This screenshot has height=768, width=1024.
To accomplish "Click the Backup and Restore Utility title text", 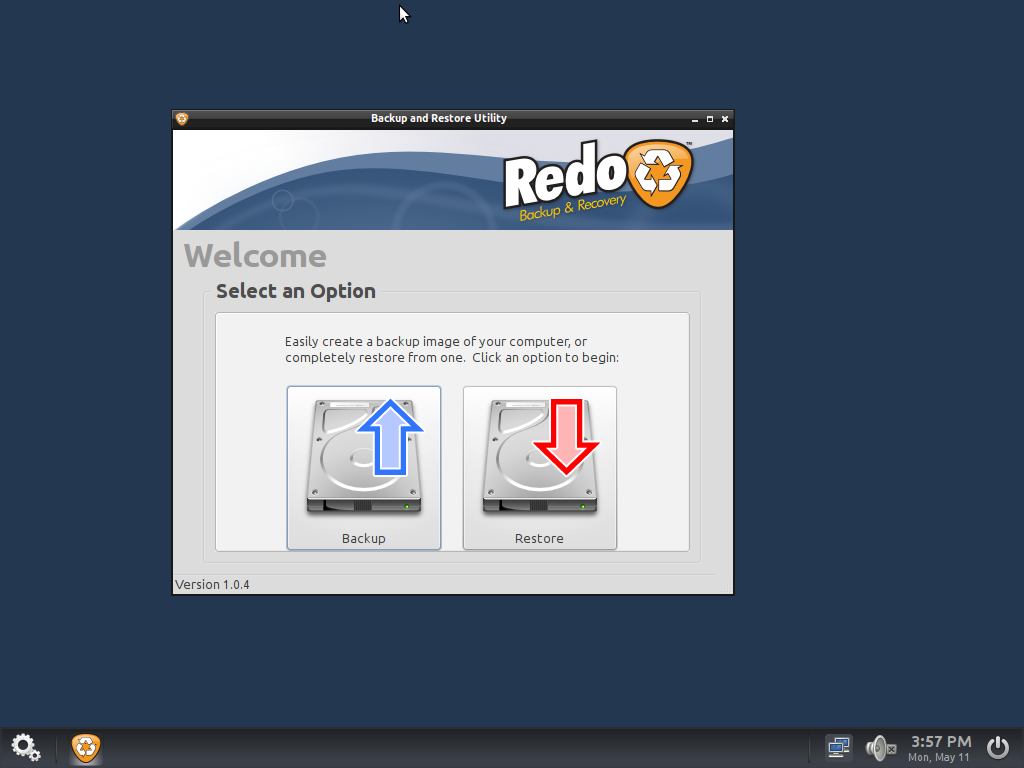I will coord(439,118).
